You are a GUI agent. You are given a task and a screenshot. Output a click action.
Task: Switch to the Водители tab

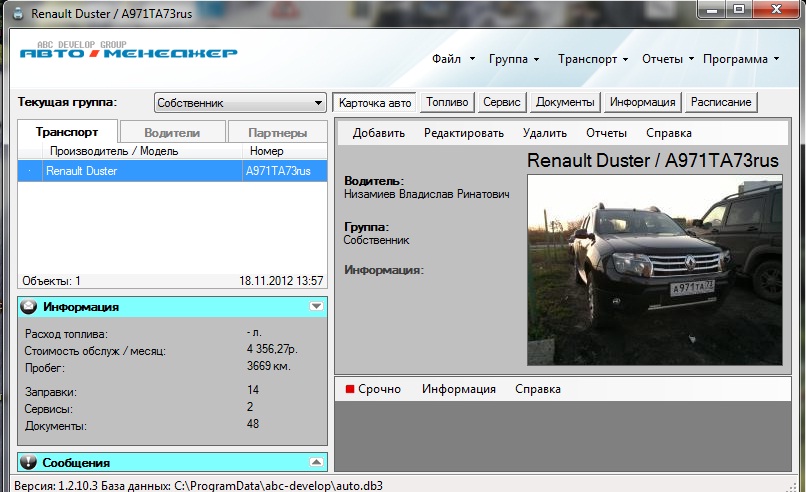[x=172, y=132]
